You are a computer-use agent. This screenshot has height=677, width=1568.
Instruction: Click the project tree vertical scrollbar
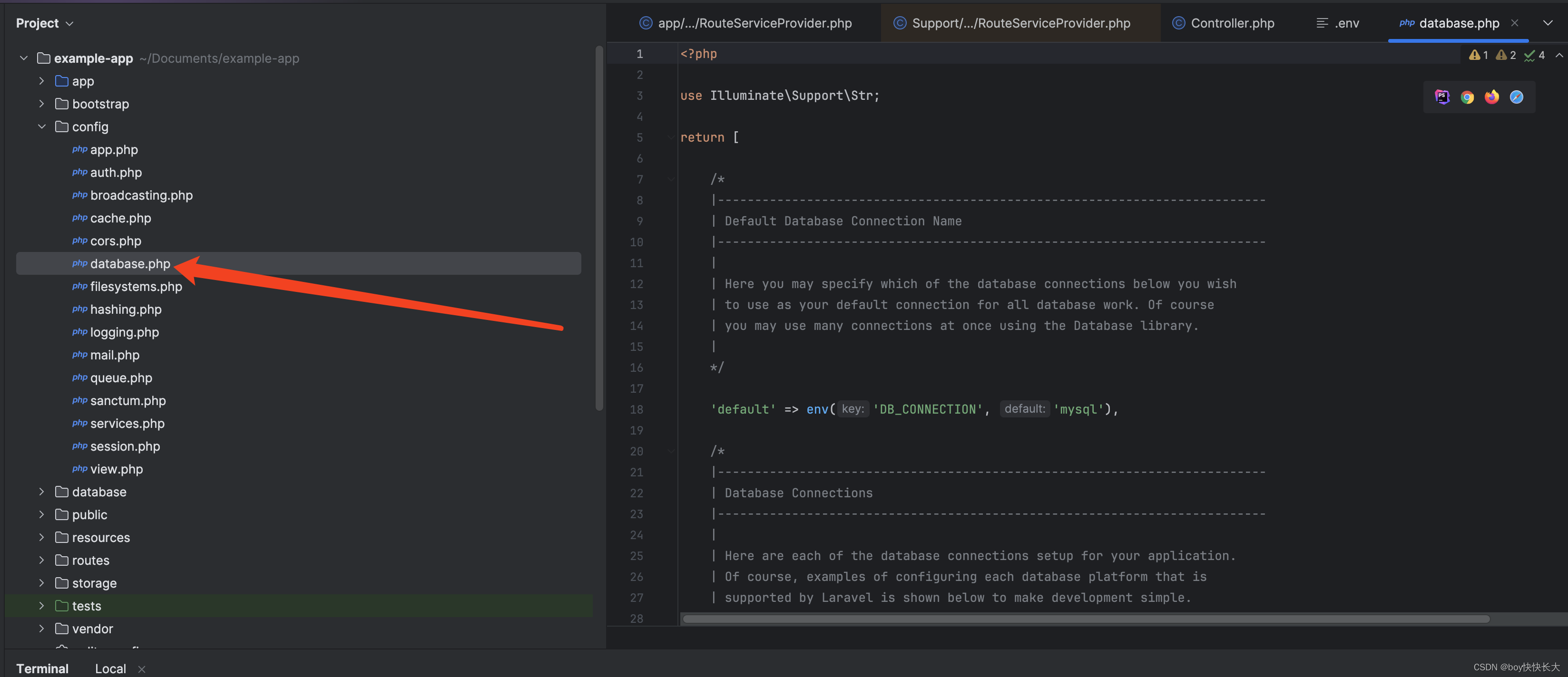click(x=599, y=228)
